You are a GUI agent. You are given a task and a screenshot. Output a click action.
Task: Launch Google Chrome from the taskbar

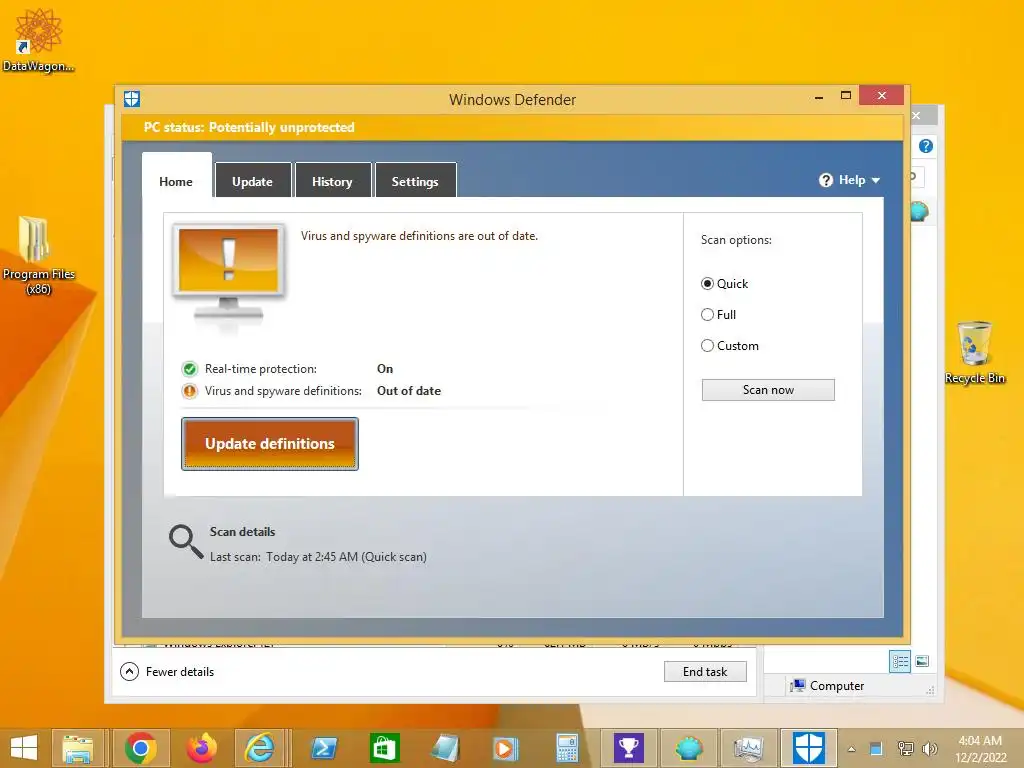coord(140,748)
